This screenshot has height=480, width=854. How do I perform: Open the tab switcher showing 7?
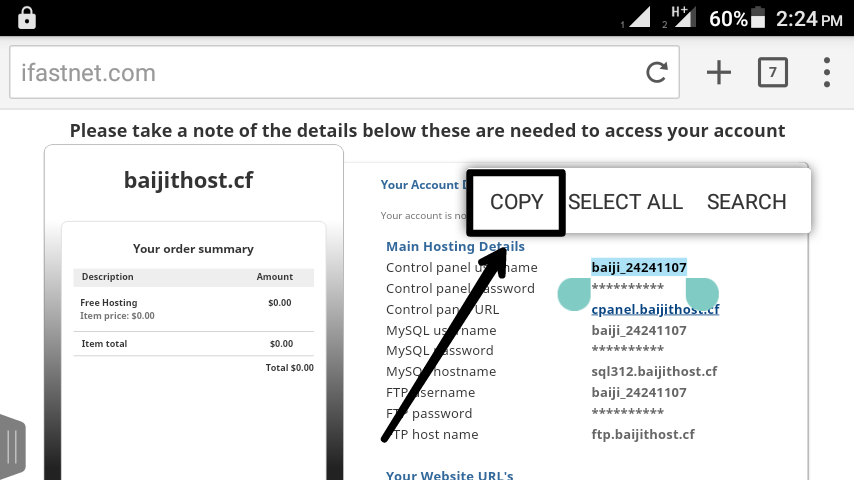click(772, 72)
